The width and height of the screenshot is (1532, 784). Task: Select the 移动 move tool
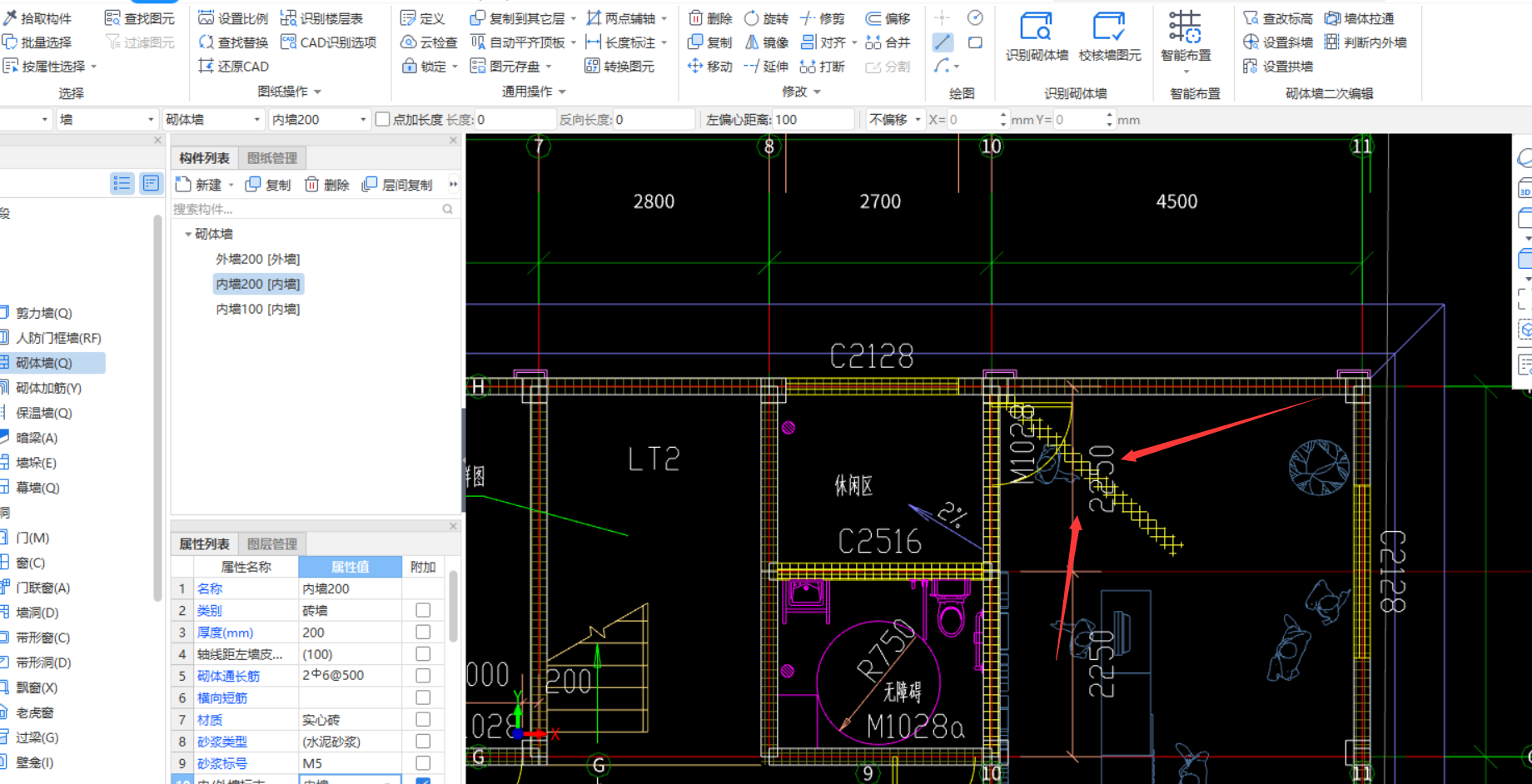[710, 67]
